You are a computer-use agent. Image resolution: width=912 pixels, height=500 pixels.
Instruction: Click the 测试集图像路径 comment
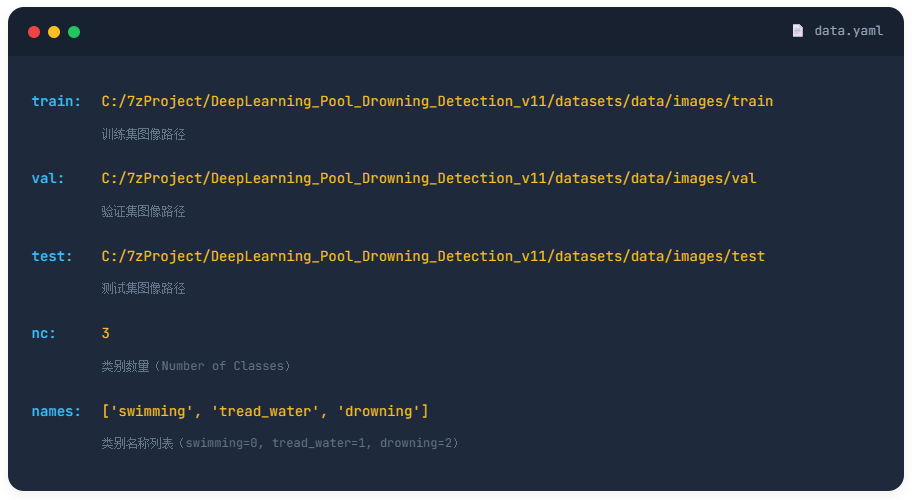click(143, 288)
